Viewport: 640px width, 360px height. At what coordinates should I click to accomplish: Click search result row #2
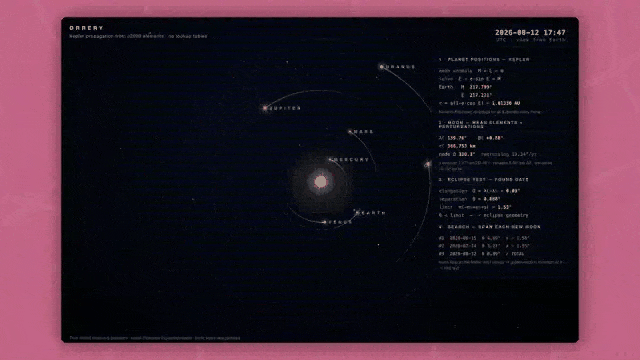pyautogui.click(x=484, y=246)
